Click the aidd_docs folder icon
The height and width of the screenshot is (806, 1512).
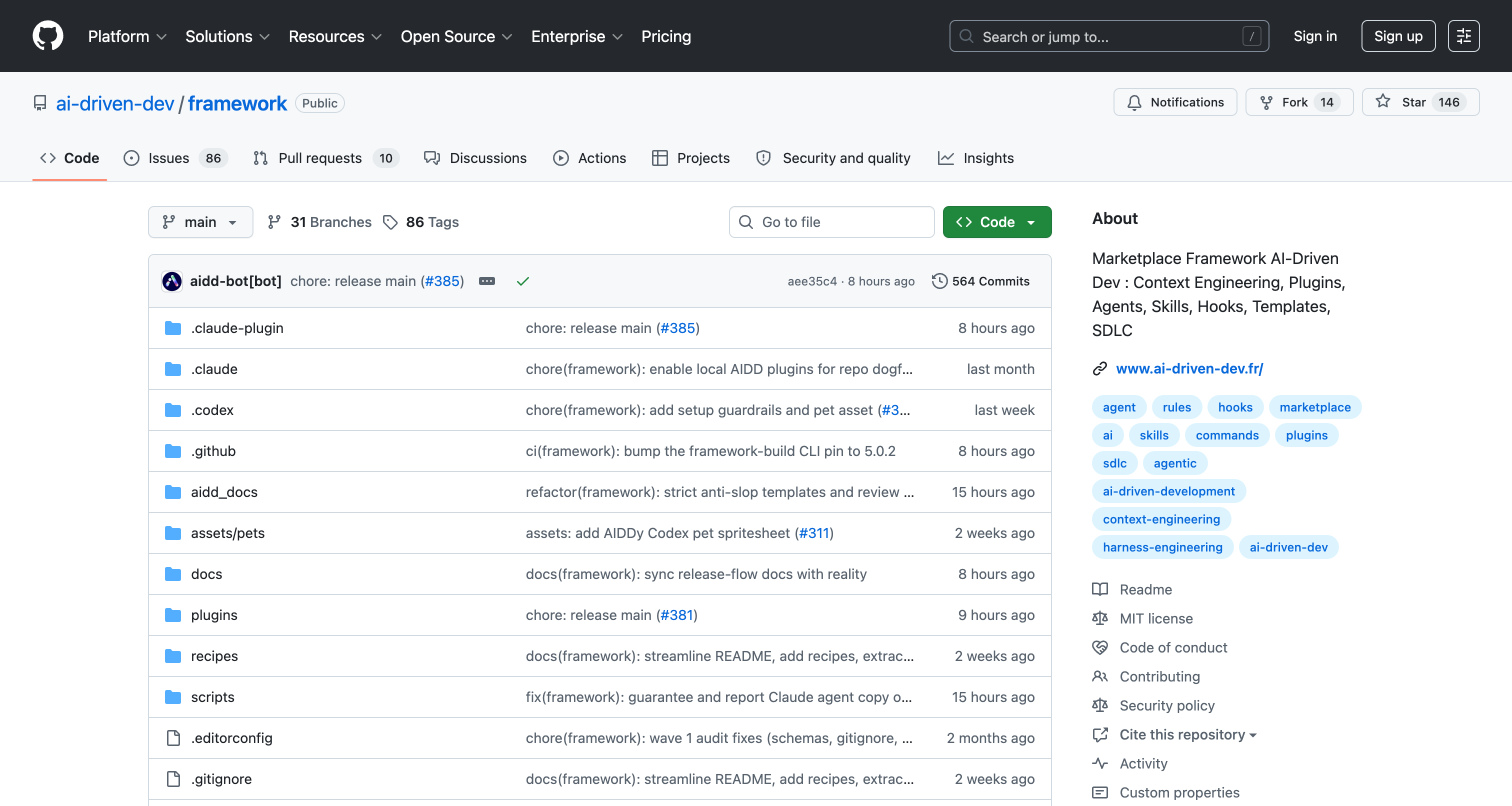tap(172, 492)
